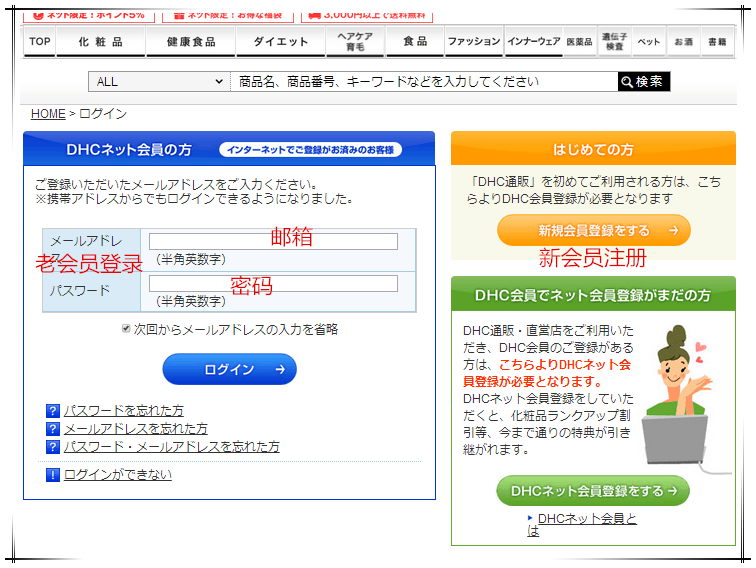Viewport: 756px width, 568px height.
Task: Click the woman with laptop illustration
Action: (686, 400)
